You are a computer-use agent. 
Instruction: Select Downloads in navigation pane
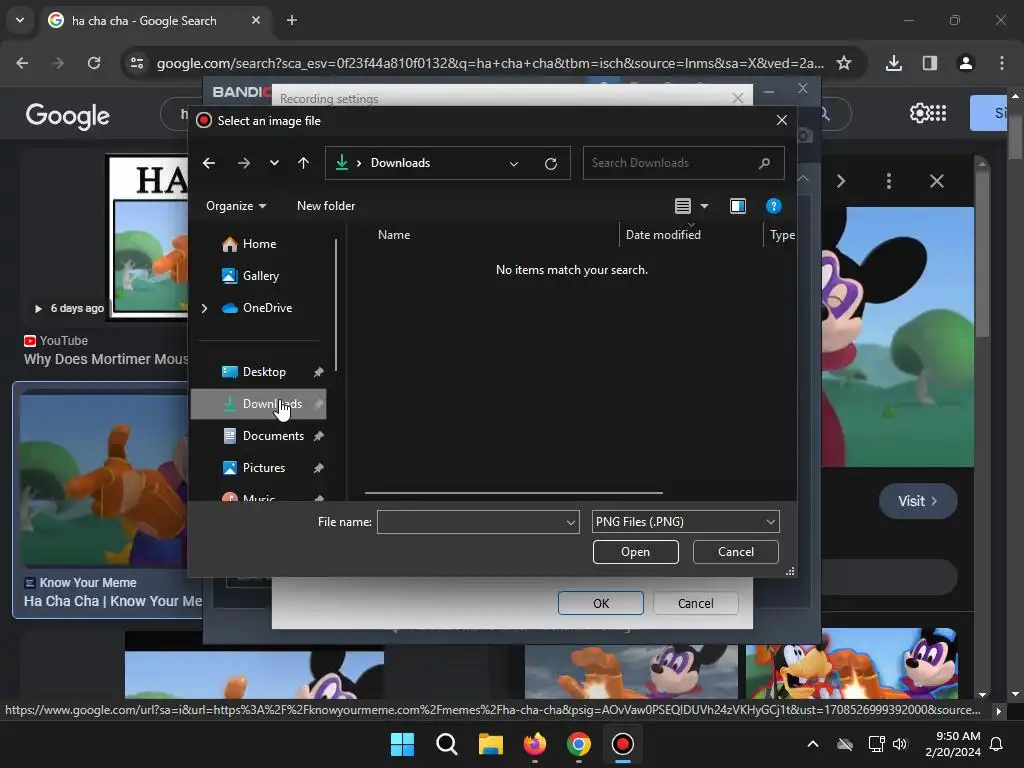[259, 404]
